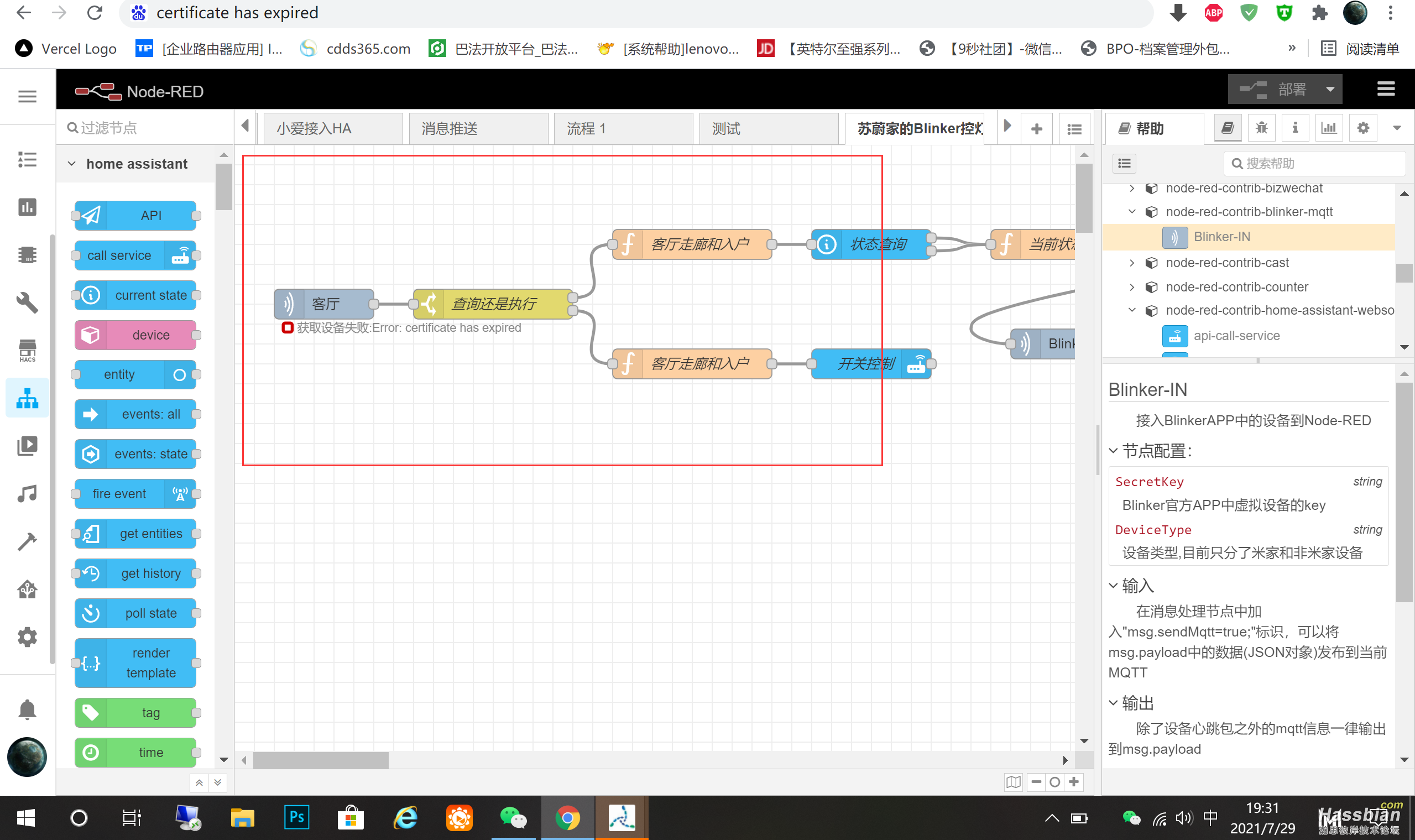
Task: Collapse node-red-contrib-home-assistant-websocket tree item
Action: coord(1132,310)
